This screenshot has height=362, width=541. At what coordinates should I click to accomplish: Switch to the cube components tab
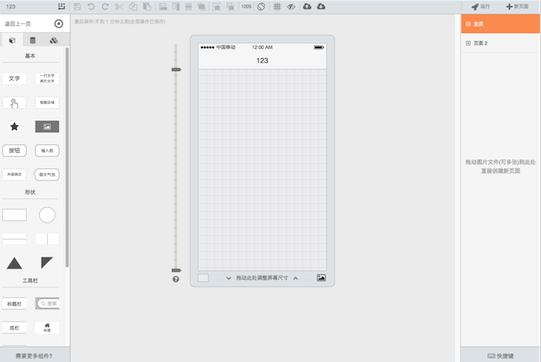[x=12, y=40]
